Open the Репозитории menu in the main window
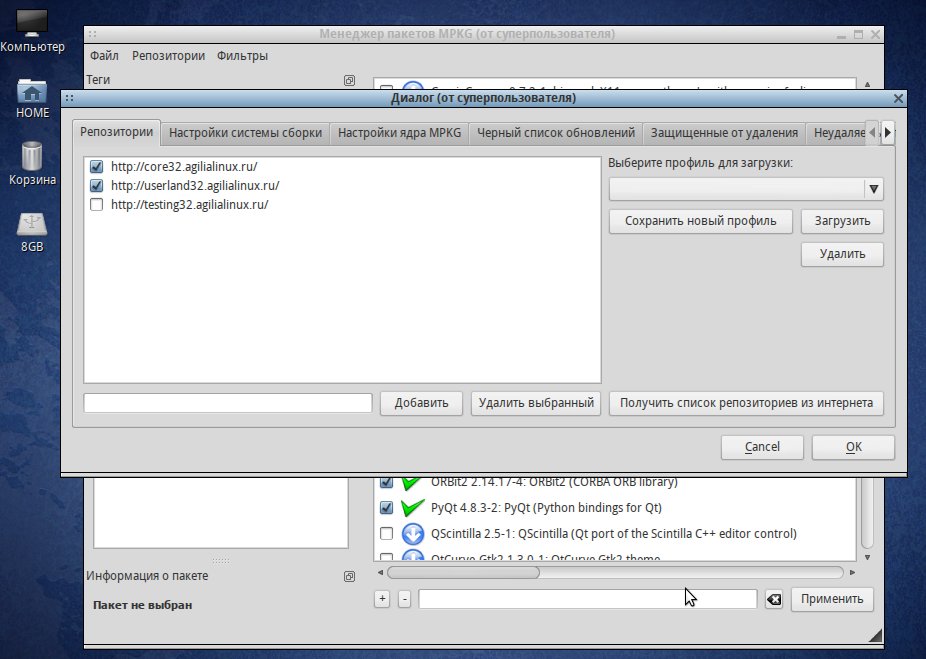 click(168, 56)
